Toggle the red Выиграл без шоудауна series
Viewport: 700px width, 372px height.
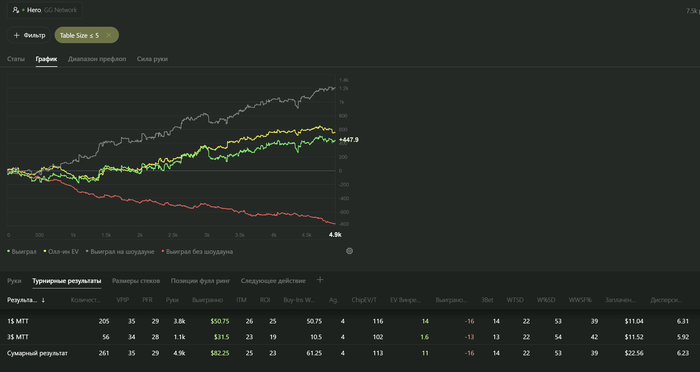[x=197, y=251]
